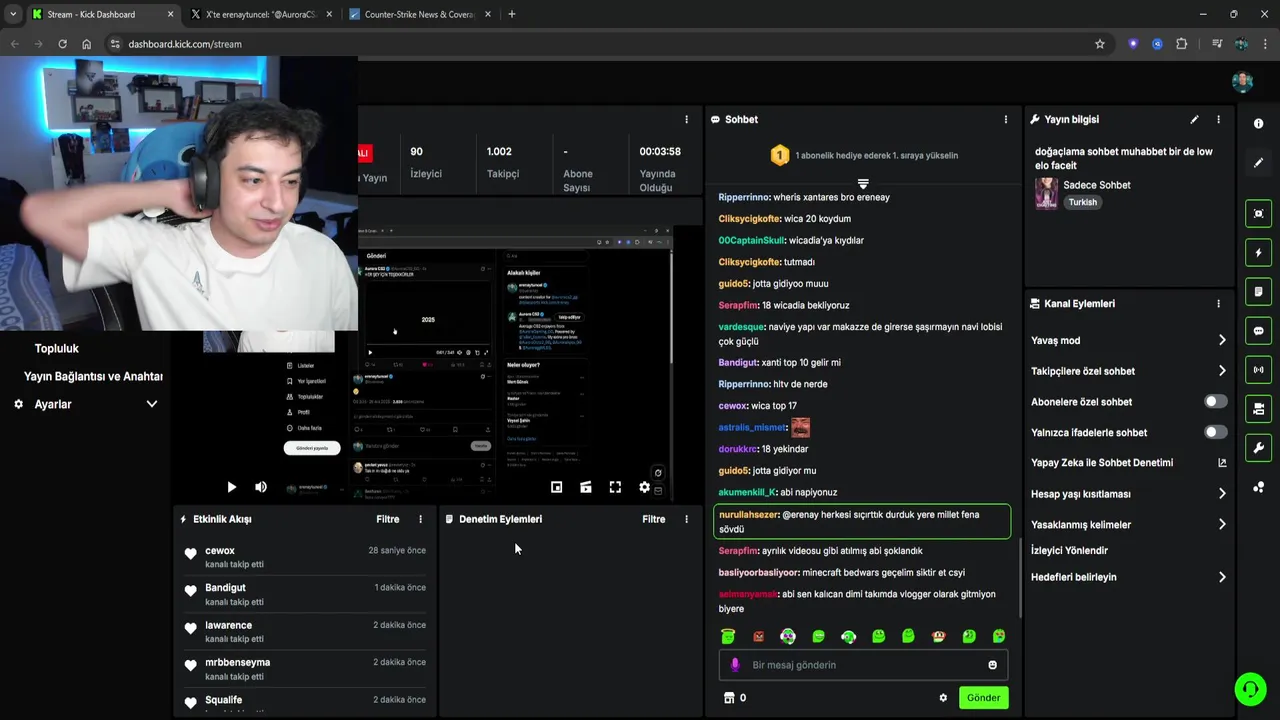Viewport: 1280px width, 720px height.
Task: Open Yayın bilgisi panel three-dot menu
Action: point(1218,119)
